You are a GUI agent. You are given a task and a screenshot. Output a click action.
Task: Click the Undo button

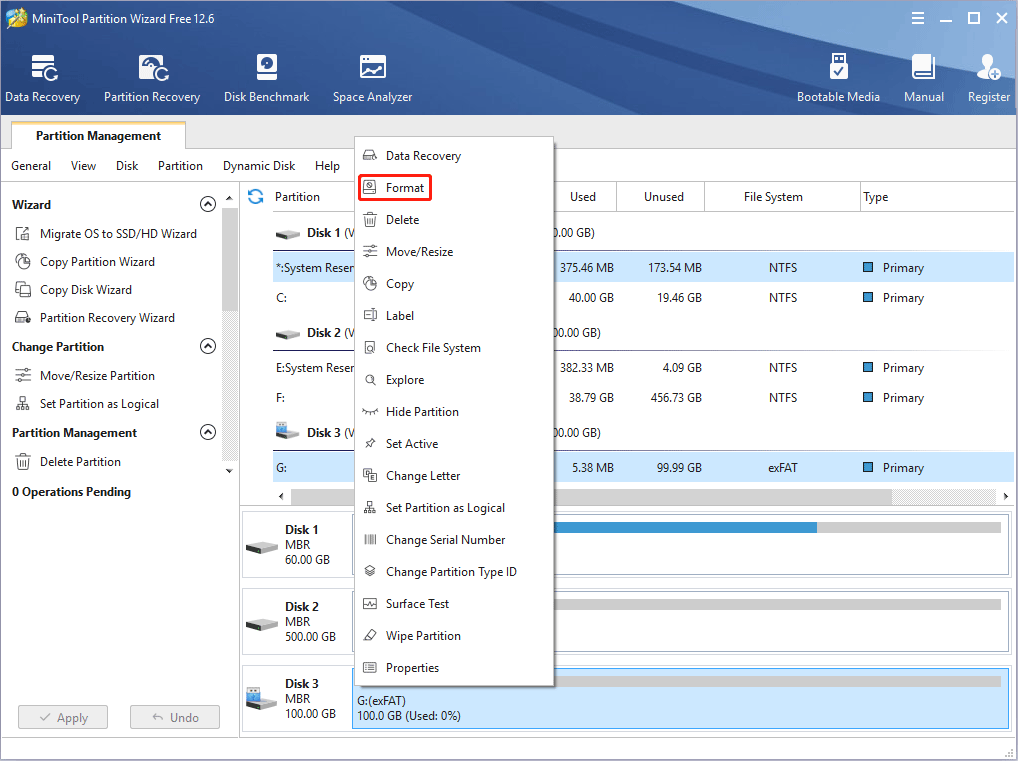tap(175, 717)
